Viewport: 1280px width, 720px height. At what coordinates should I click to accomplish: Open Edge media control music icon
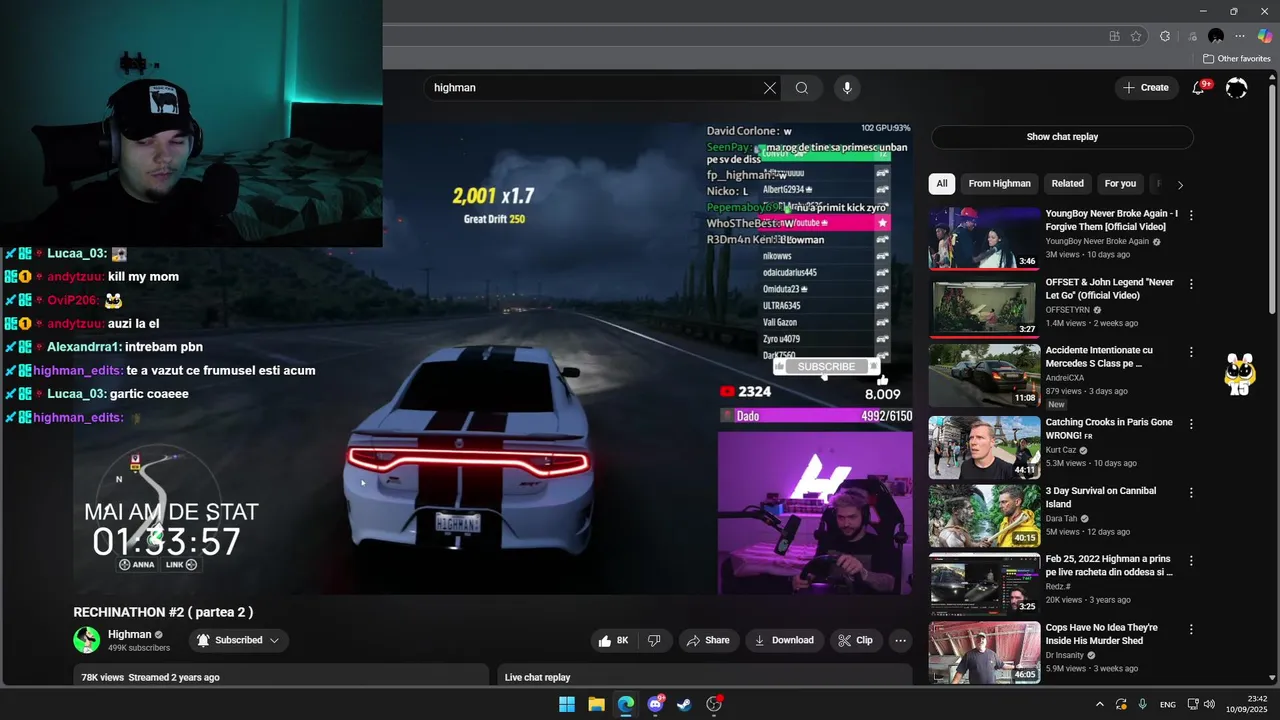[1191, 36]
